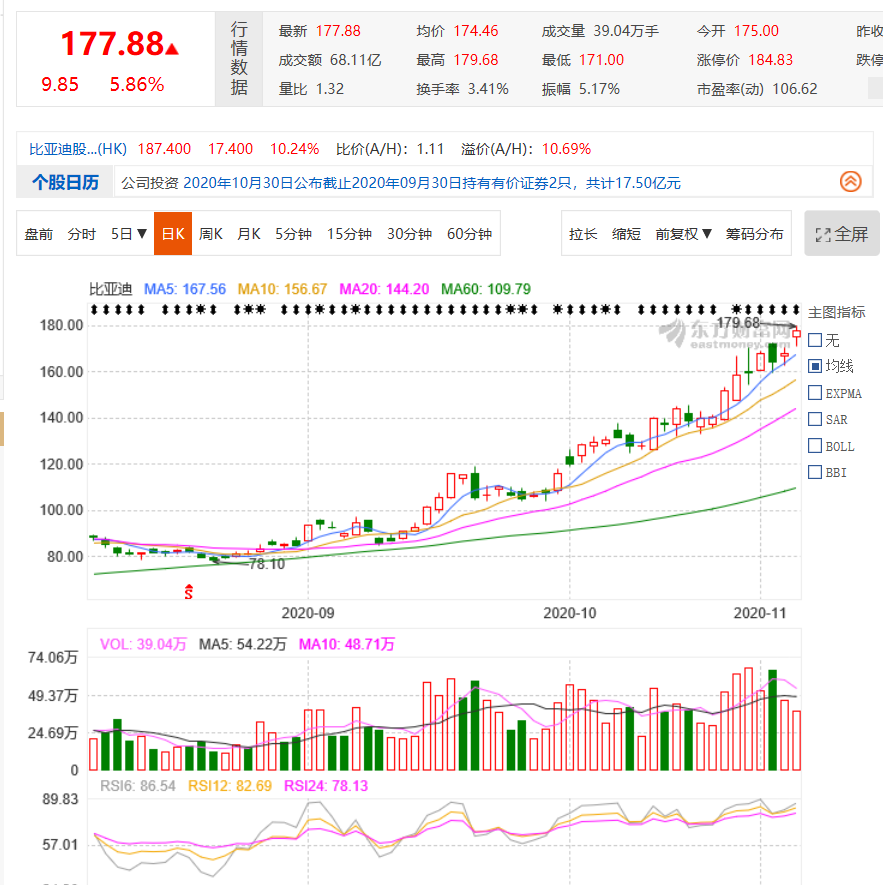The width and height of the screenshot is (883, 885).
Task: Open the 前复权 adjustment dropdown
Action: click(683, 234)
